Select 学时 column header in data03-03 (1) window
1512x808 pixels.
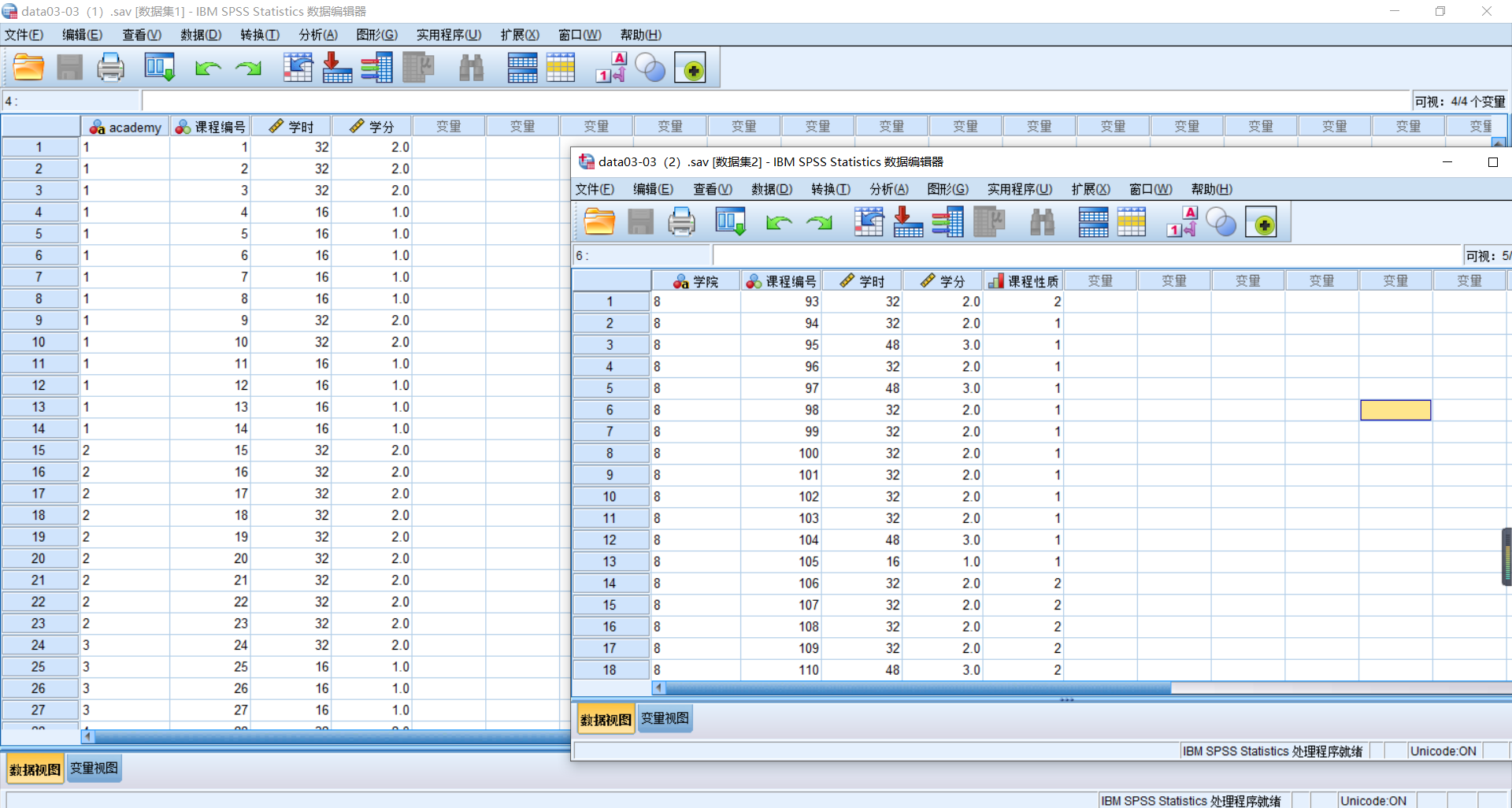pos(292,127)
